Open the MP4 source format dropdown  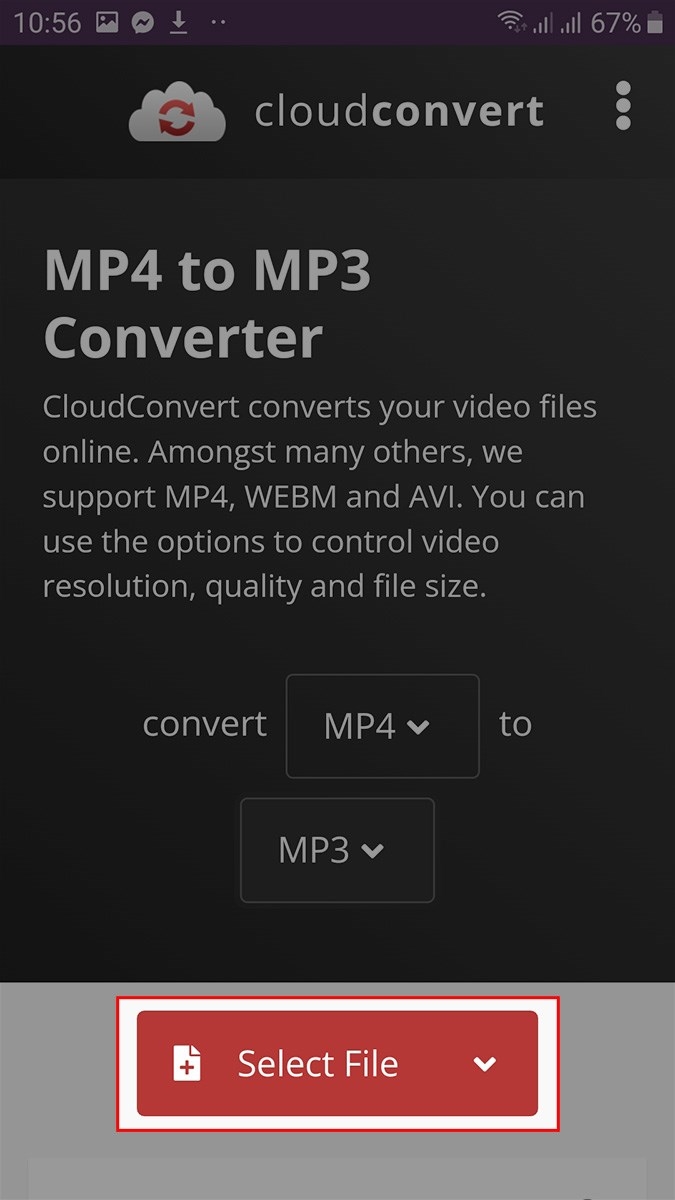(382, 726)
